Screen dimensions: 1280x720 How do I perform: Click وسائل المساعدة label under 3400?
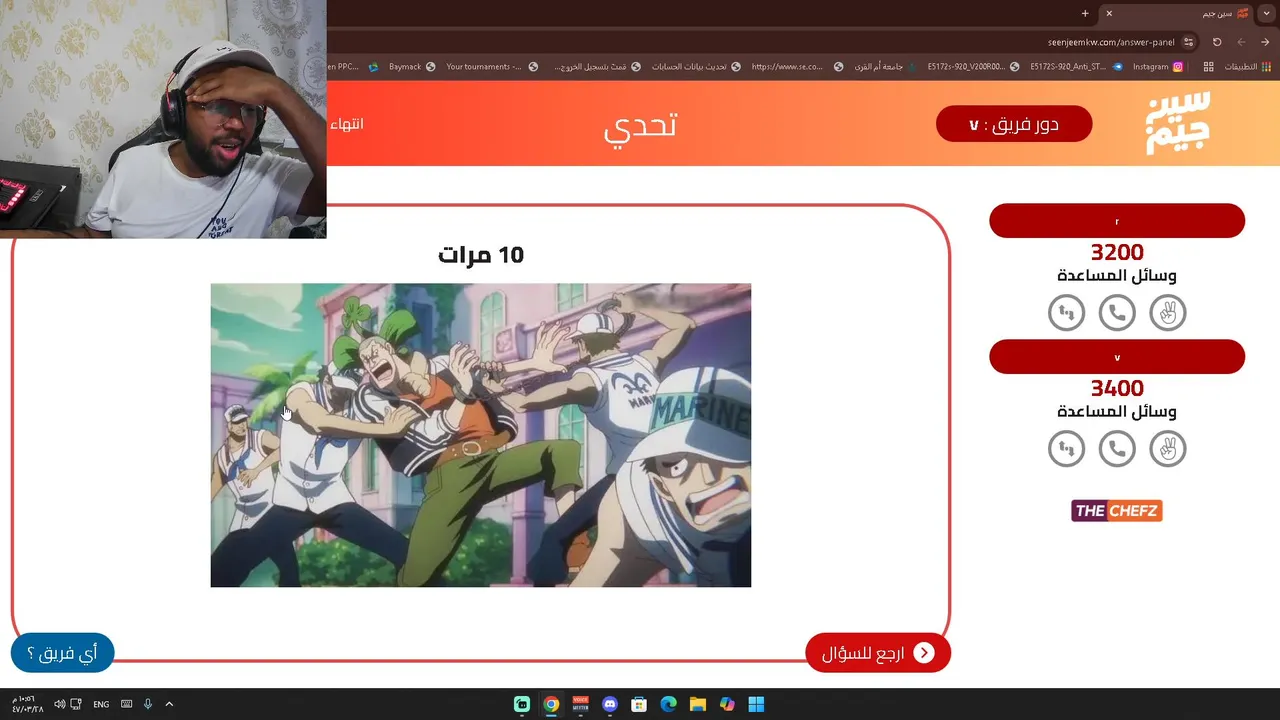point(1117,411)
